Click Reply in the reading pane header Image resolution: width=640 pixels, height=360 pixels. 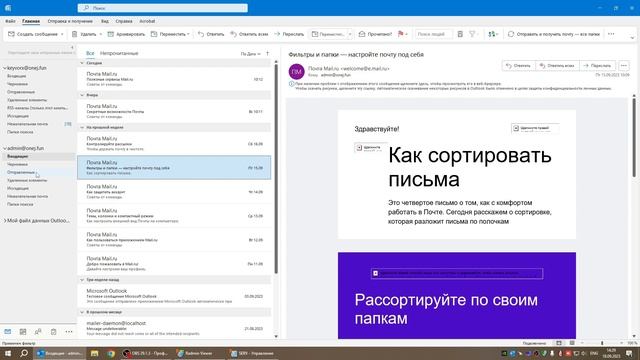518,66
